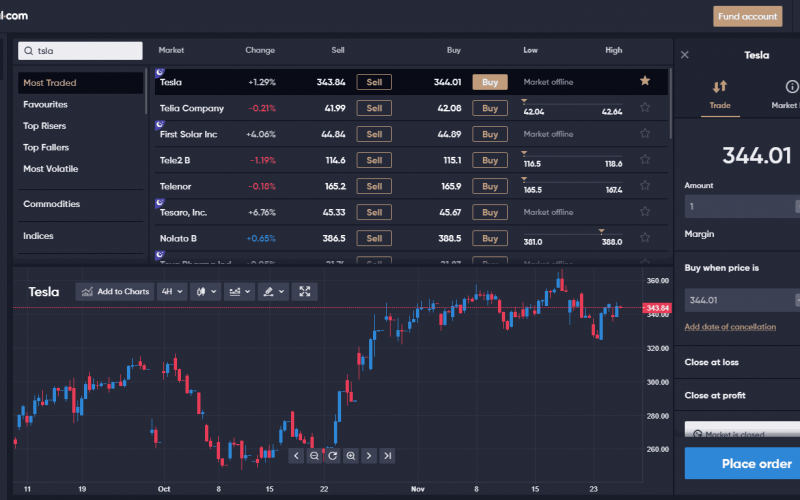Click Sell button for Telia Company
Viewport: 800px width, 500px height.
point(374,108)
